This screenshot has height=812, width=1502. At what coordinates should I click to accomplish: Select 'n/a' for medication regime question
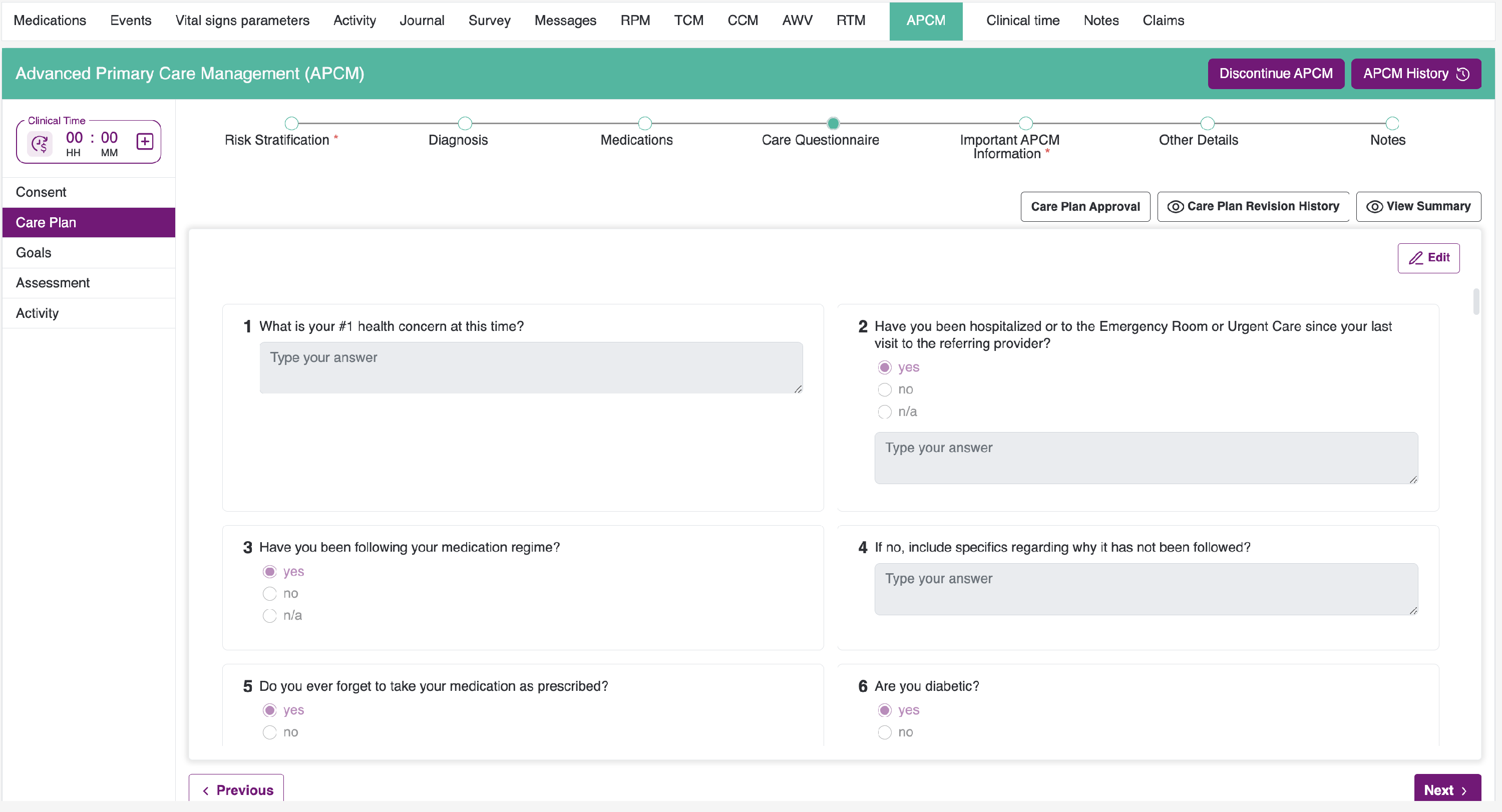(269, 616)
